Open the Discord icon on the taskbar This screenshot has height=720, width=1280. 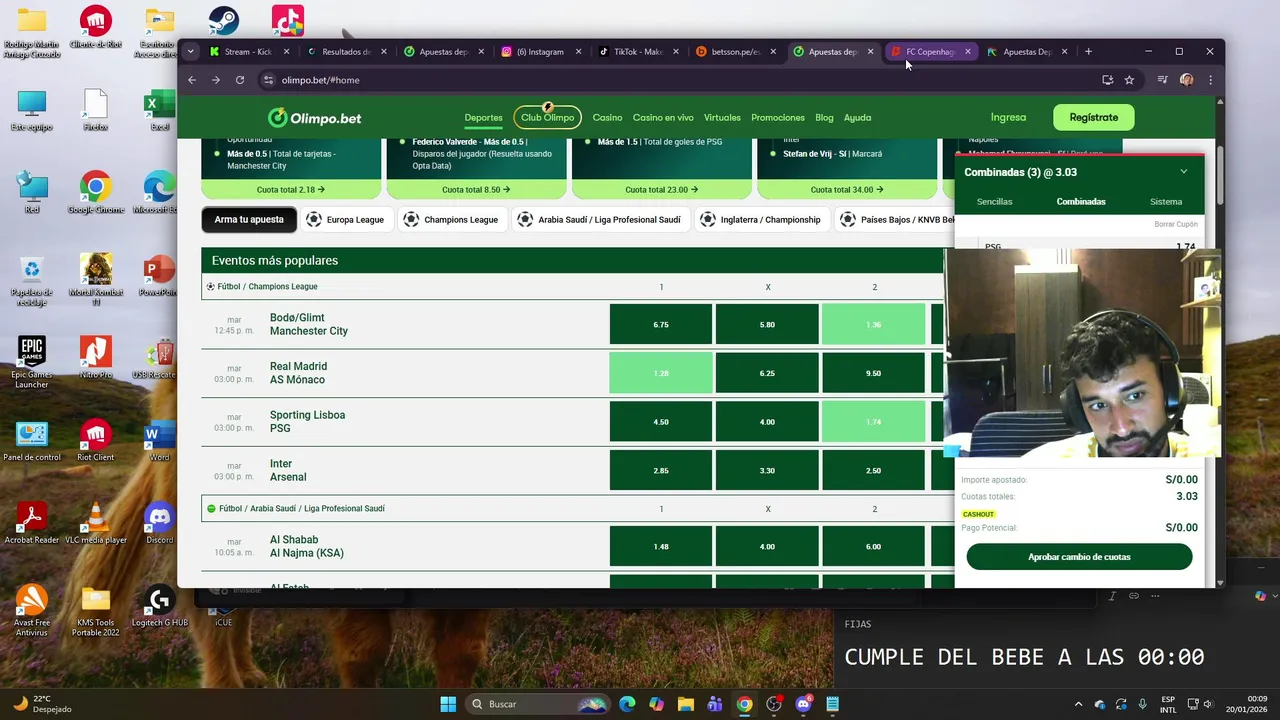coord(803,704)
